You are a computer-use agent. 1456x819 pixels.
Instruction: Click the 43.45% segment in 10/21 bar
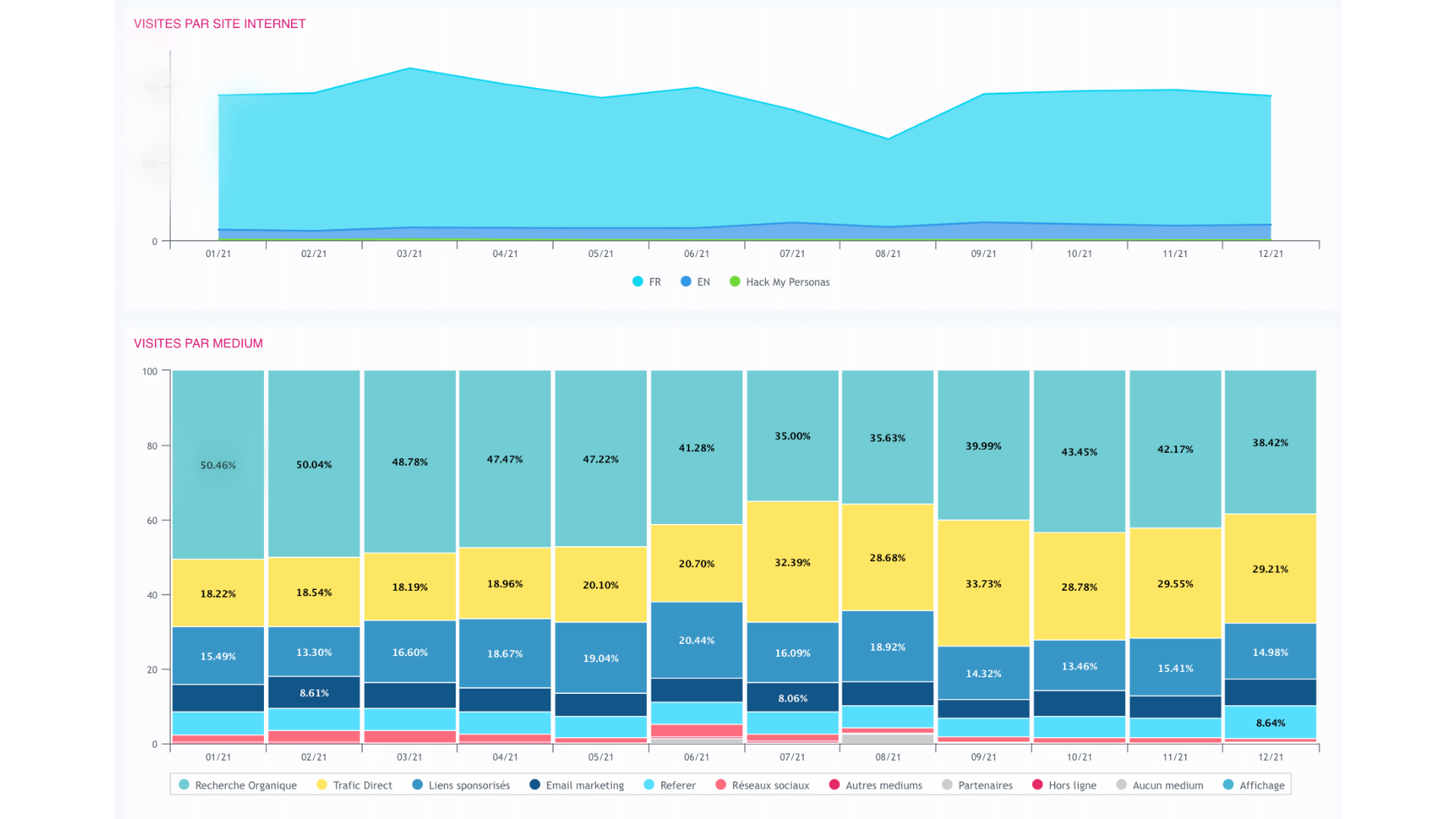coord(1079,451)
